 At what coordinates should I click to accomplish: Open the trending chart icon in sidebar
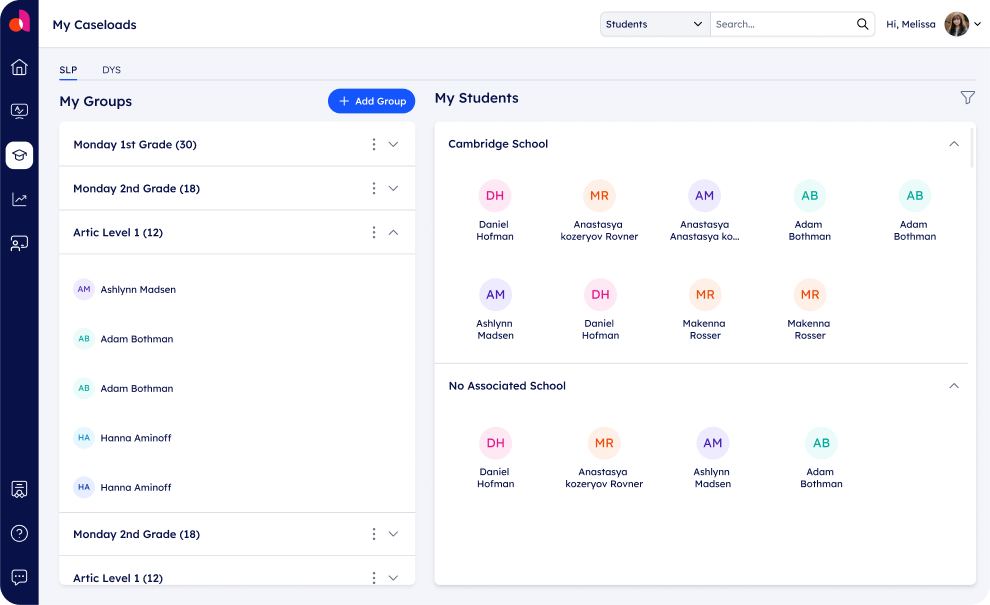[x=19, y=199]
